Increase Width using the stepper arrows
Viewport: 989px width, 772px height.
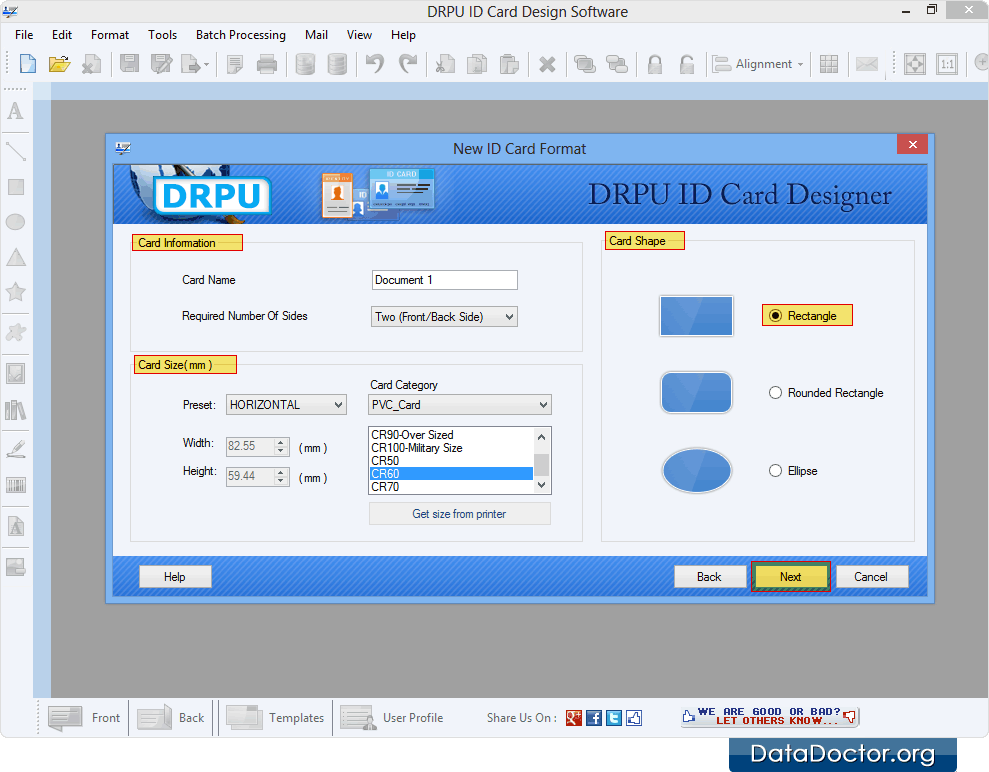281,442
